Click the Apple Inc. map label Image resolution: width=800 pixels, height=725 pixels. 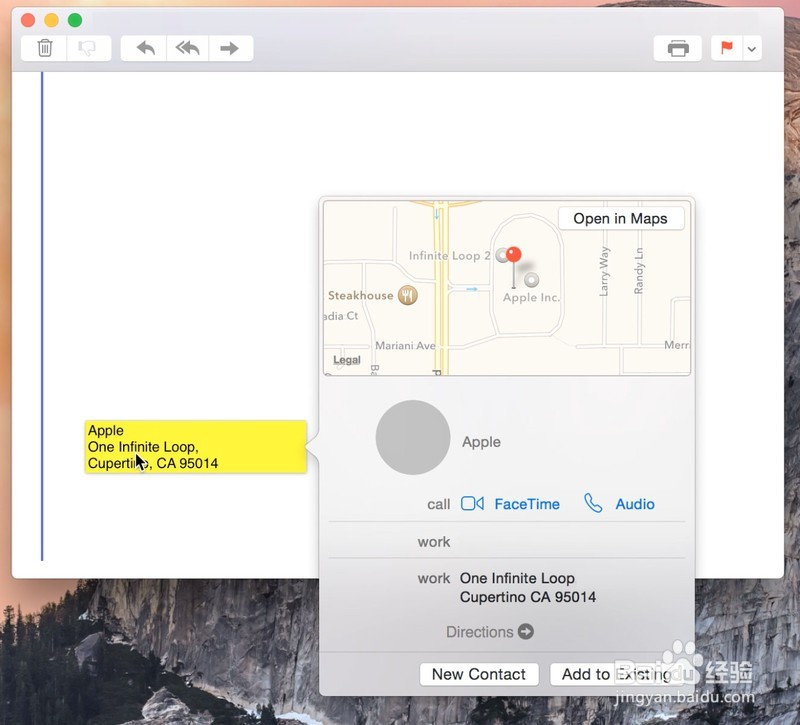[x=531, y=297]
